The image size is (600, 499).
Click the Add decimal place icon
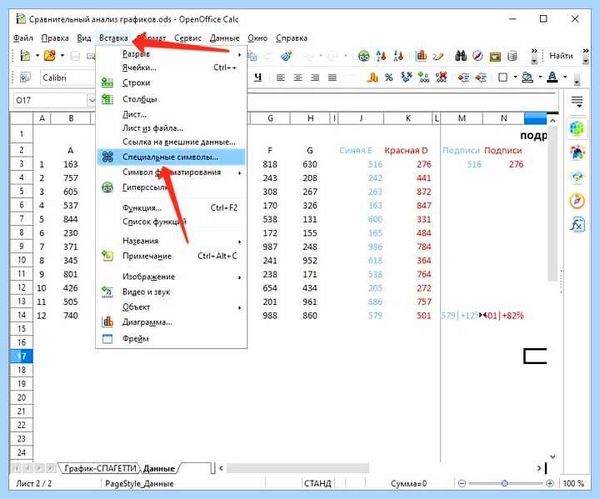click(x=424, y=78)
